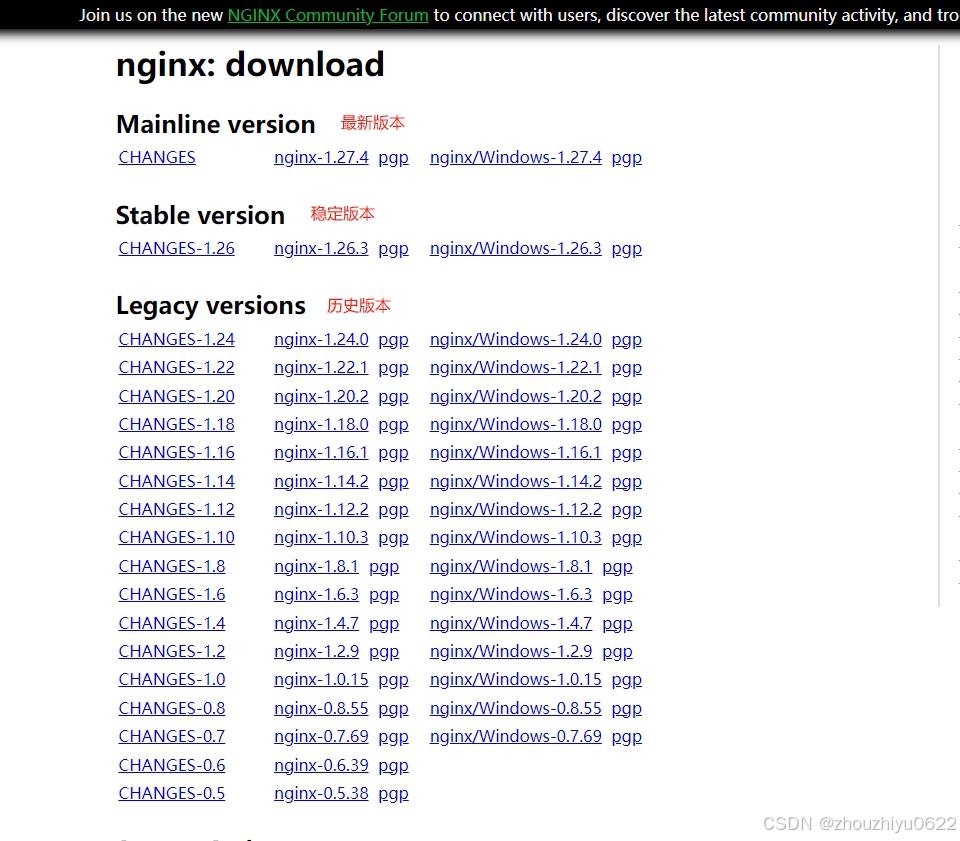Open the CHANGES-0.8 link
960x841 pixels.
[x=172, y=708]
